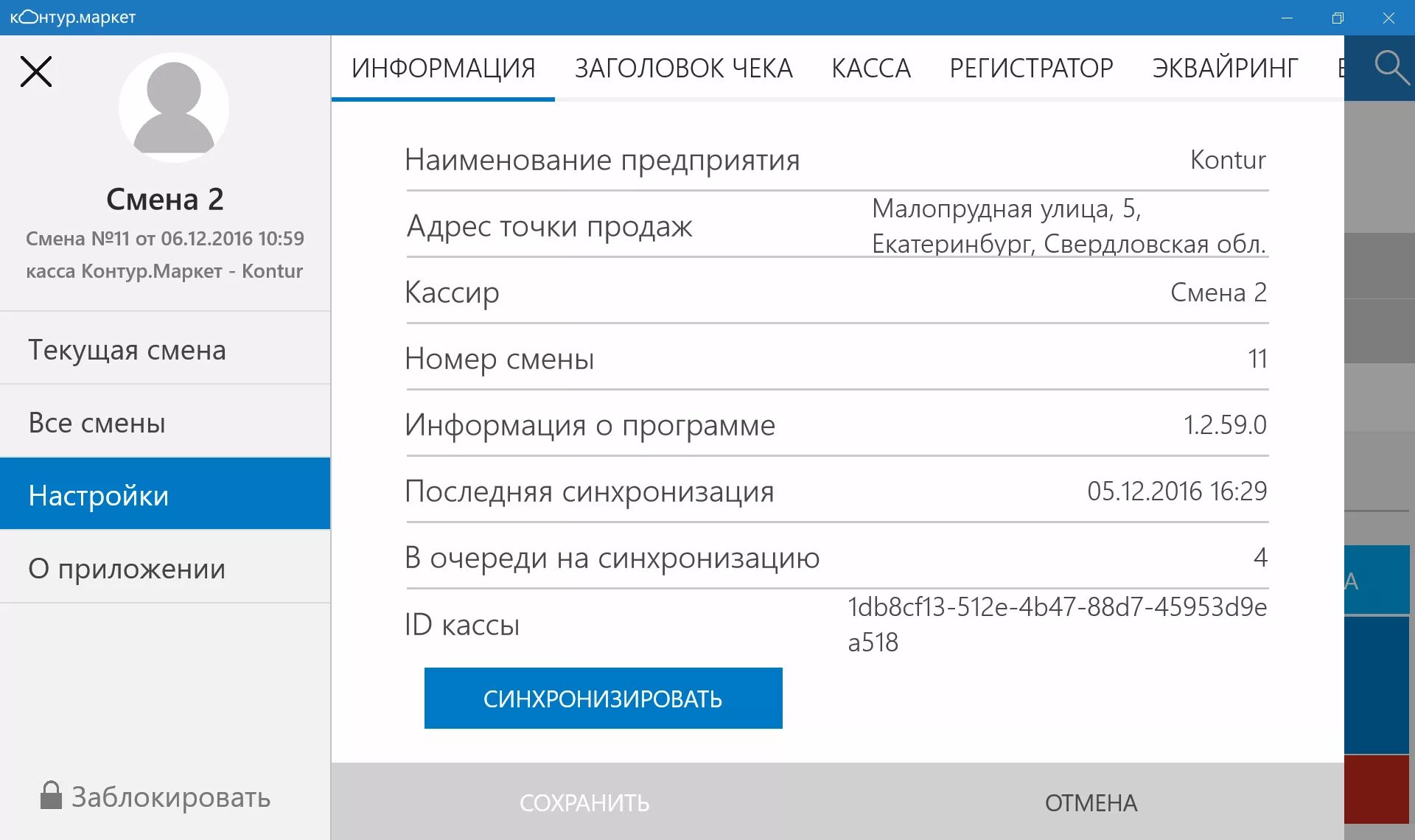Switch to the ЗАГОЛОВОК ЧЕКА tab

[x=683, y=68]
